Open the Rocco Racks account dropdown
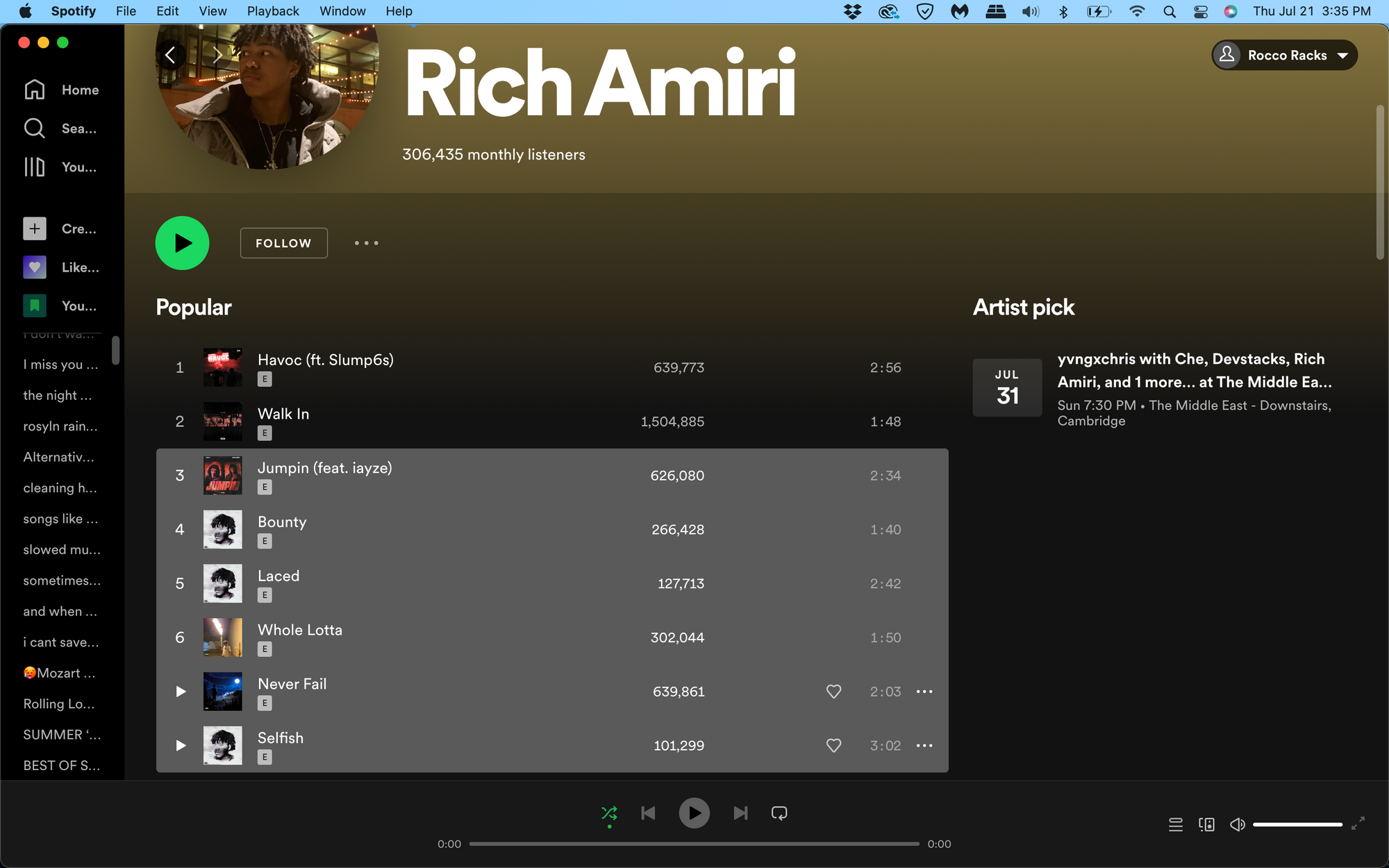1389x868 pixels. (1285, 55)
